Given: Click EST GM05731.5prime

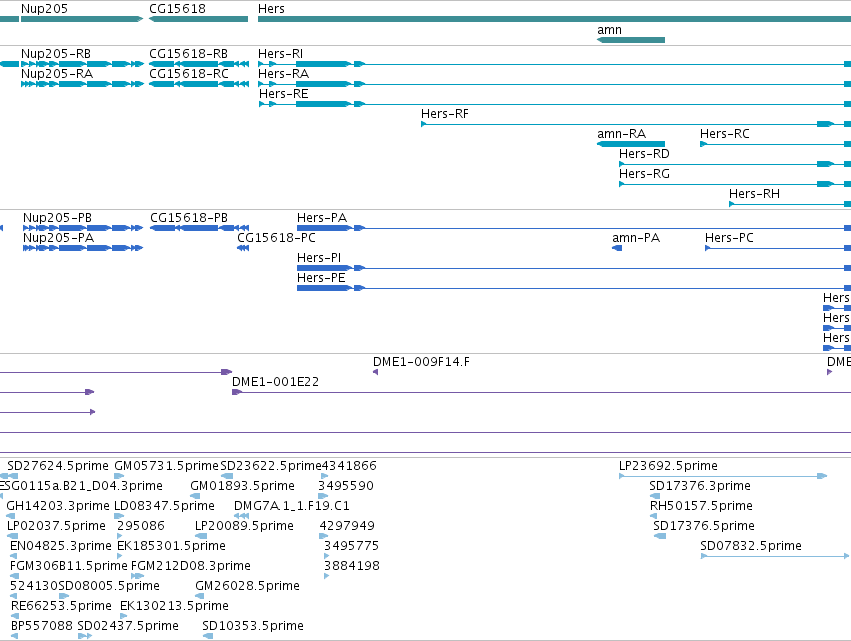Looking at the screenshot, I should pyautogui.click(x=166, y=466).
